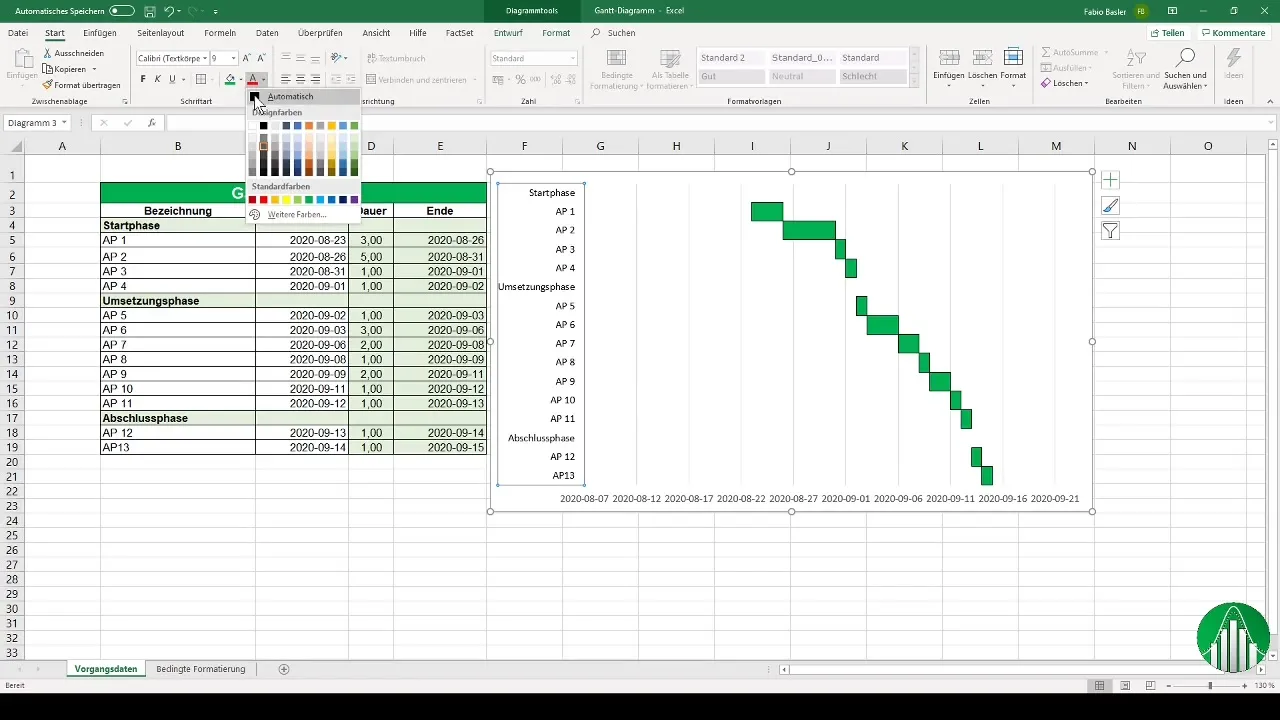Screen dimensions: 1280x720
Task: Open the font size dropdown
Action: [x=234, y=58]
